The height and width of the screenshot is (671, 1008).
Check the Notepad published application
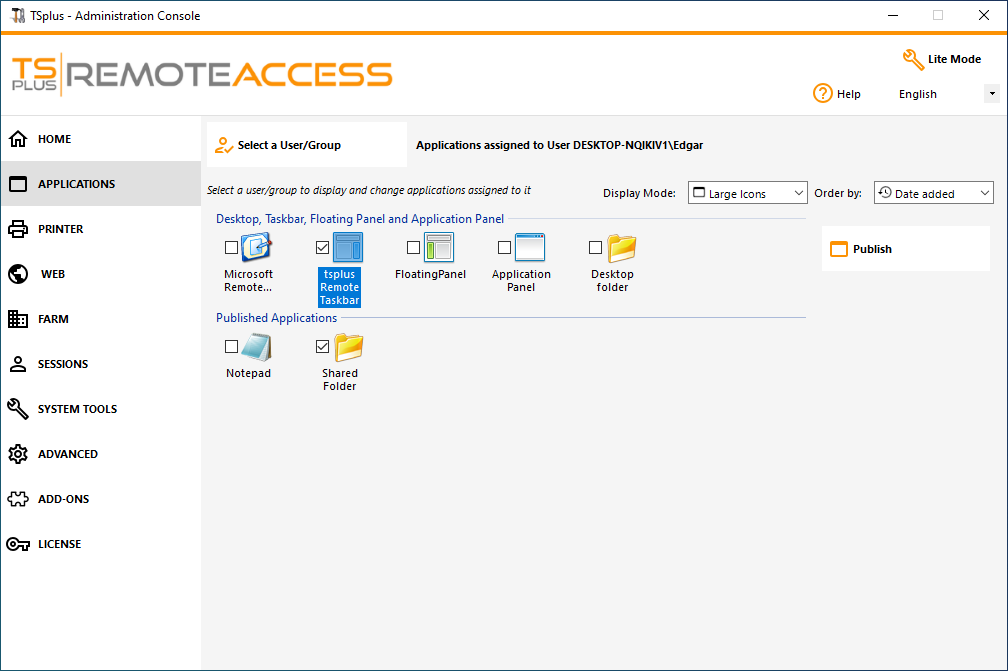click(231, 345)
